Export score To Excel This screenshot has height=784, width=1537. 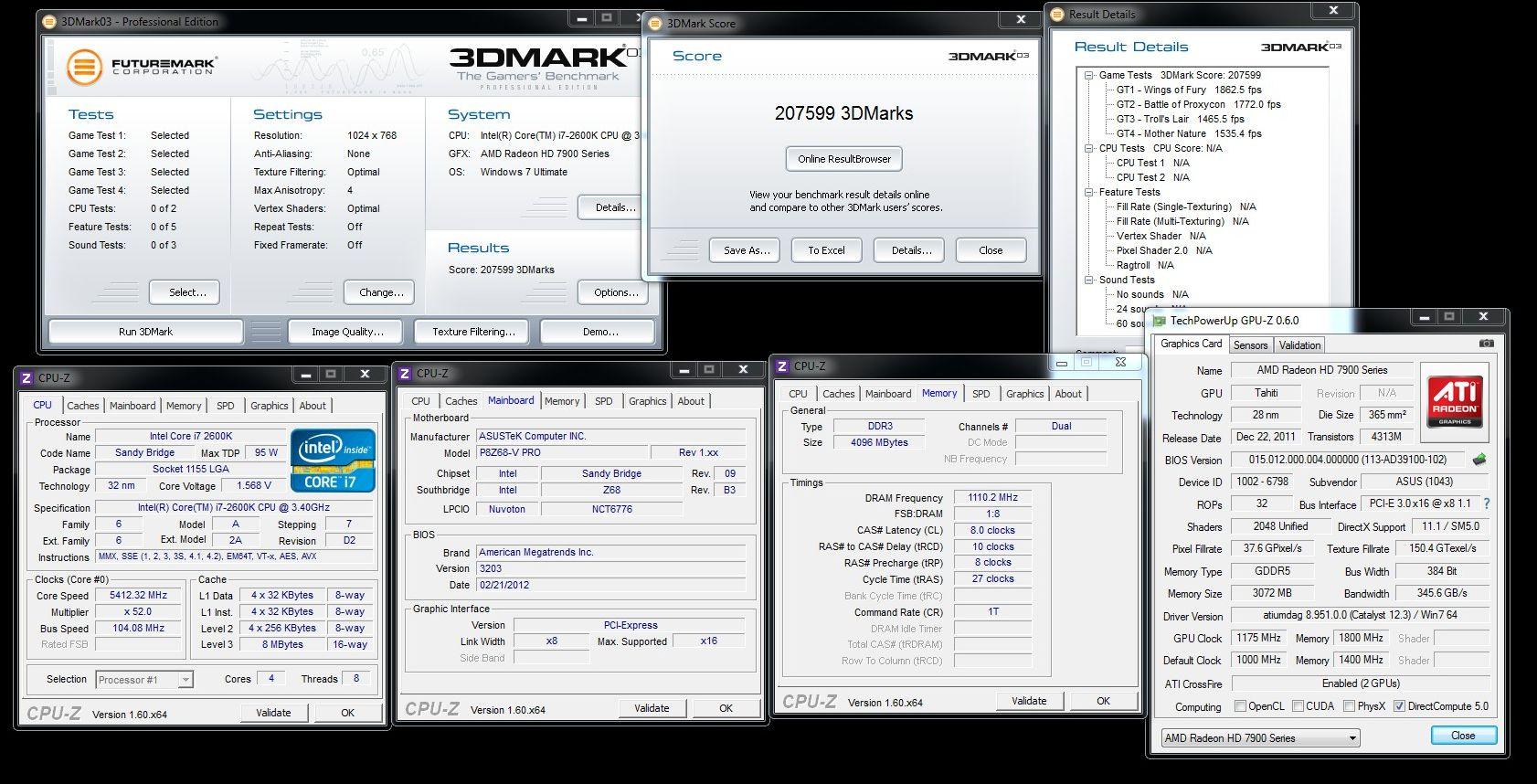826,250
